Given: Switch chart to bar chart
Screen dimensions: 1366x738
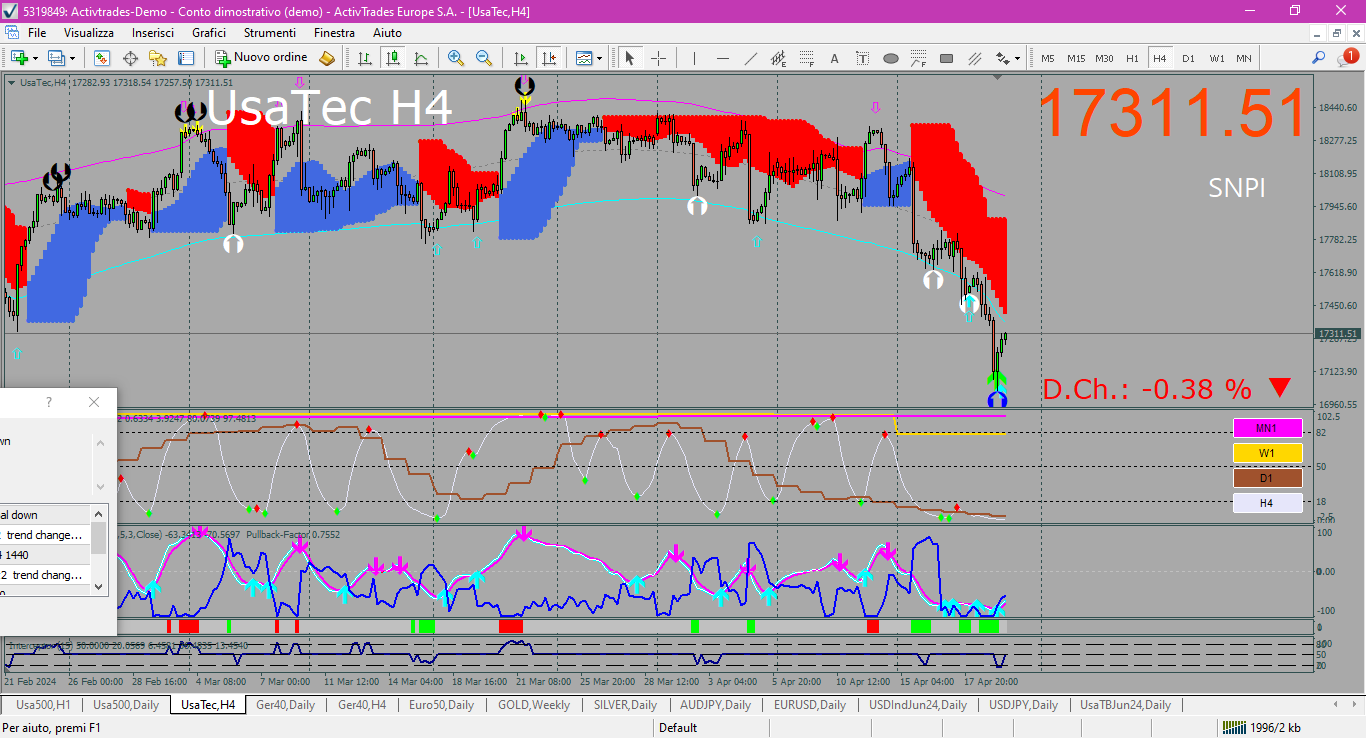Looking at the screenshot, I should (x=365, y=58).
